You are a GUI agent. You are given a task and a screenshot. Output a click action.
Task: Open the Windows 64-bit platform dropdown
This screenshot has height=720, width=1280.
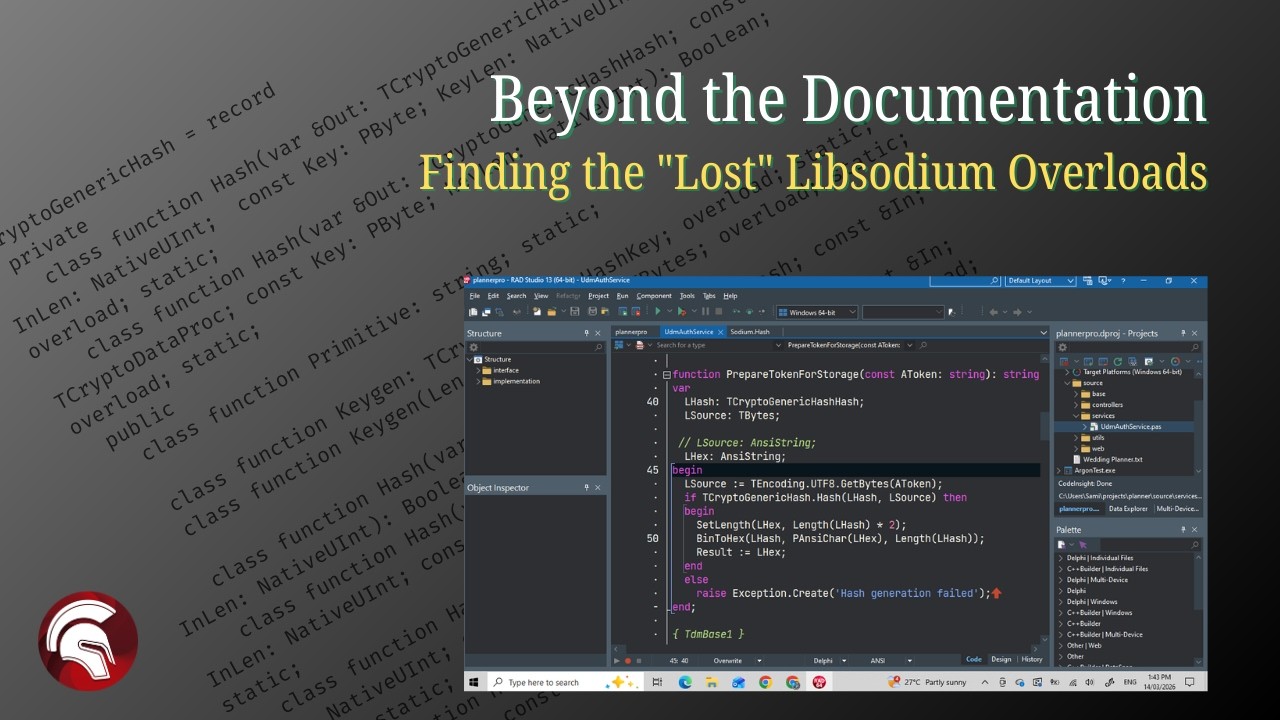pyautogui.click(x=818, y=312)
